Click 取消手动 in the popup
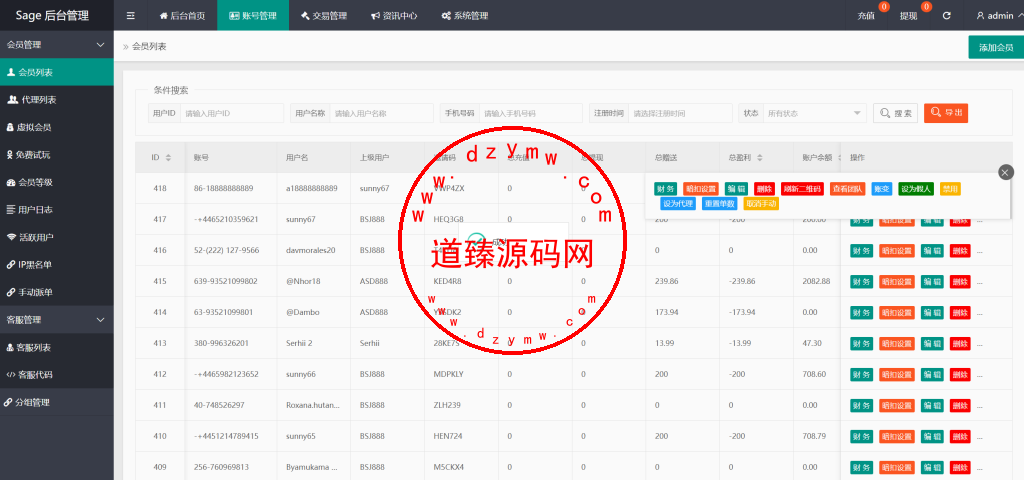This screenshot has height=480, width=1024. [x=761, y=203]
